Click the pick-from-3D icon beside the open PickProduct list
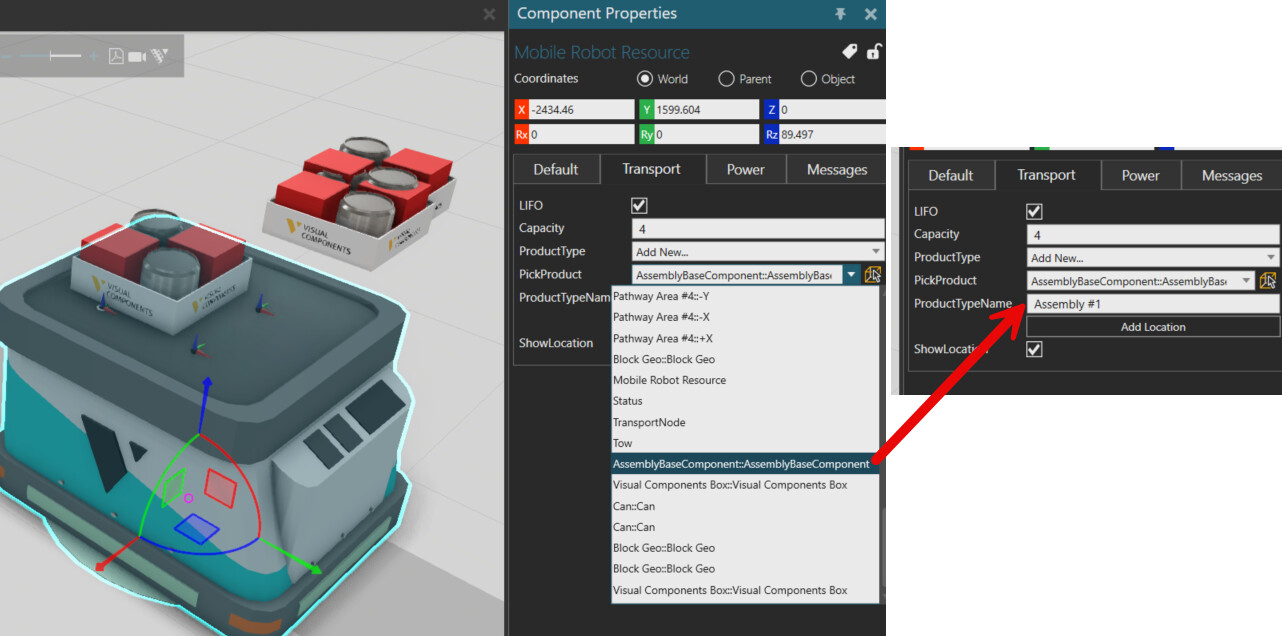Viewport: 1282px width, 636px height. 872,275
